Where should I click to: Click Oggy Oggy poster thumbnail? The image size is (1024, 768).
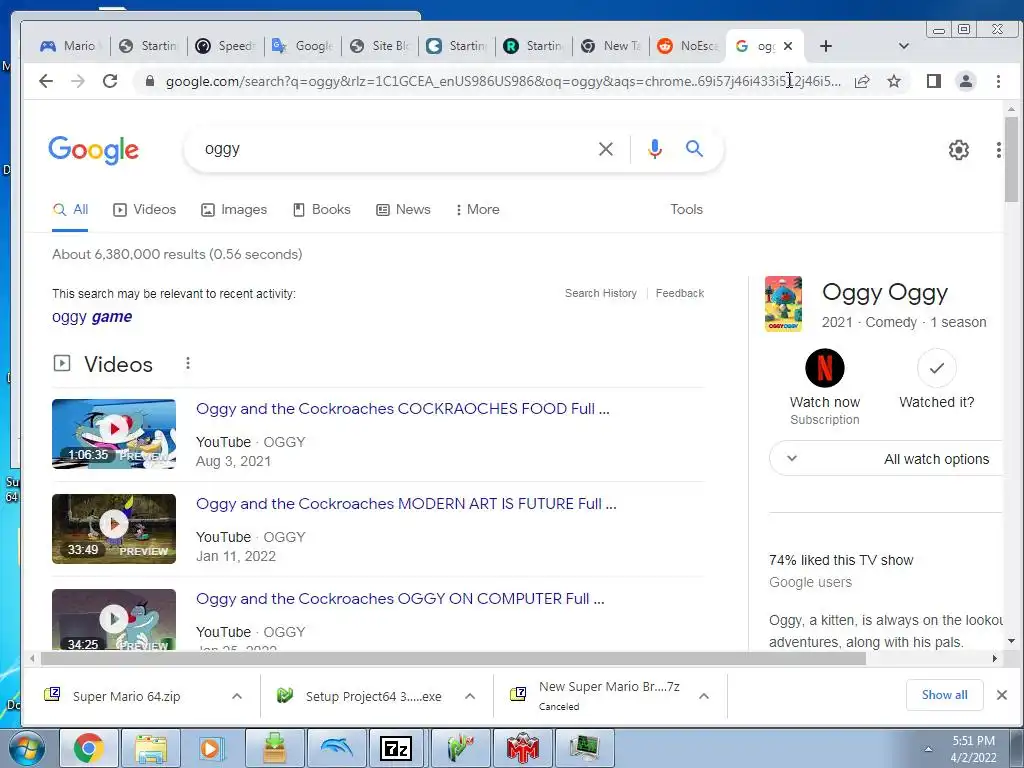[783, 304]
